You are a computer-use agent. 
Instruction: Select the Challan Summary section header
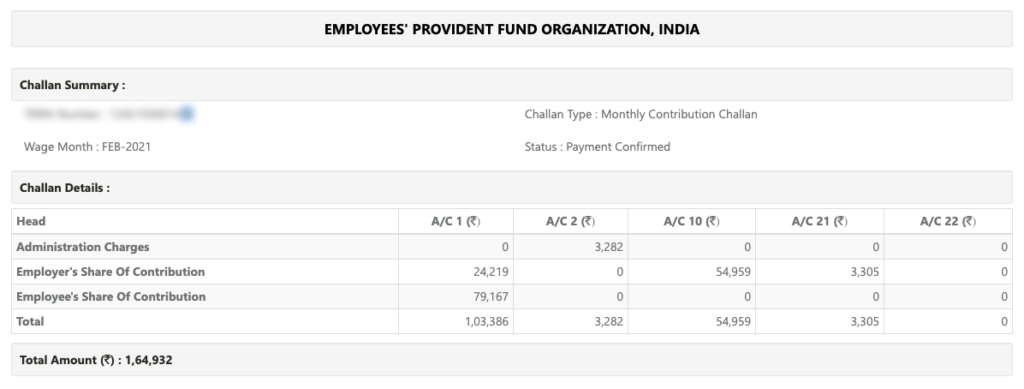pos(72,85)
